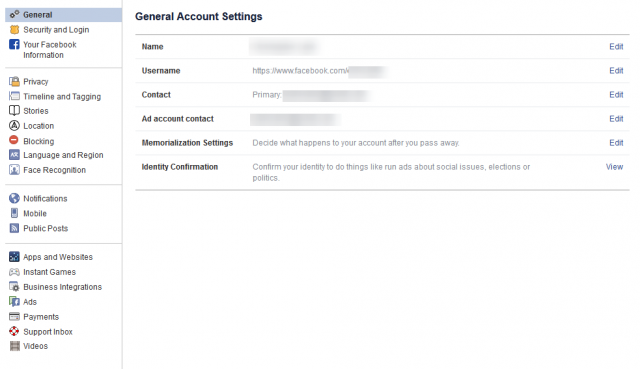Click the Face Recognition icon

pyautogui.click(x=14, y=170)
